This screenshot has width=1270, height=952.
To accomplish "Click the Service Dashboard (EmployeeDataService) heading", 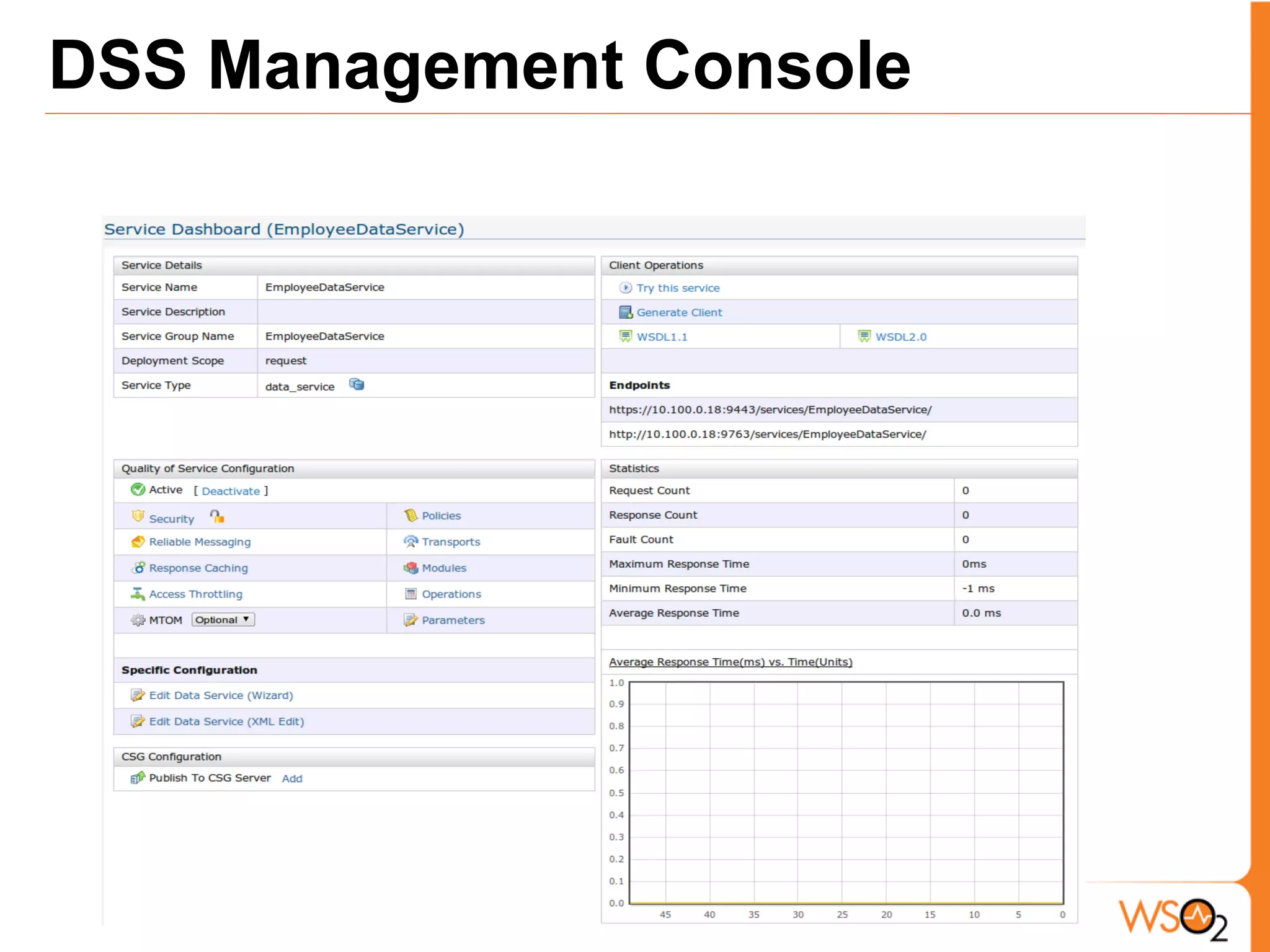I will pos(284,229).
